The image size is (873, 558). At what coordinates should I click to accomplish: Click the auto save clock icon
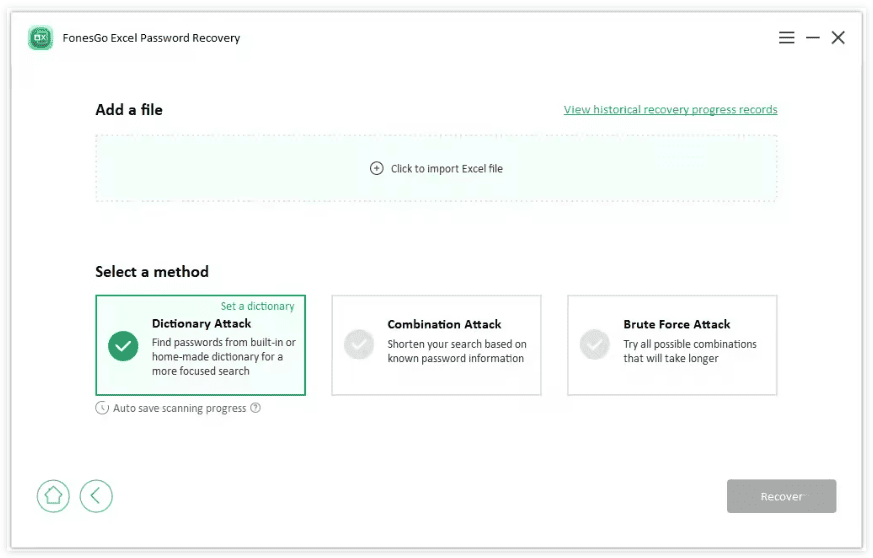tap(102, 408)
